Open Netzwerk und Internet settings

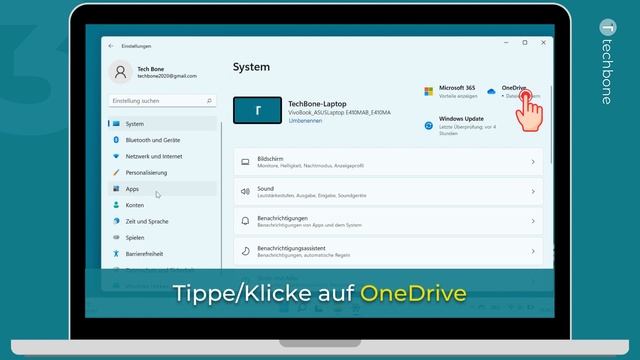click(x=162, y=156)
